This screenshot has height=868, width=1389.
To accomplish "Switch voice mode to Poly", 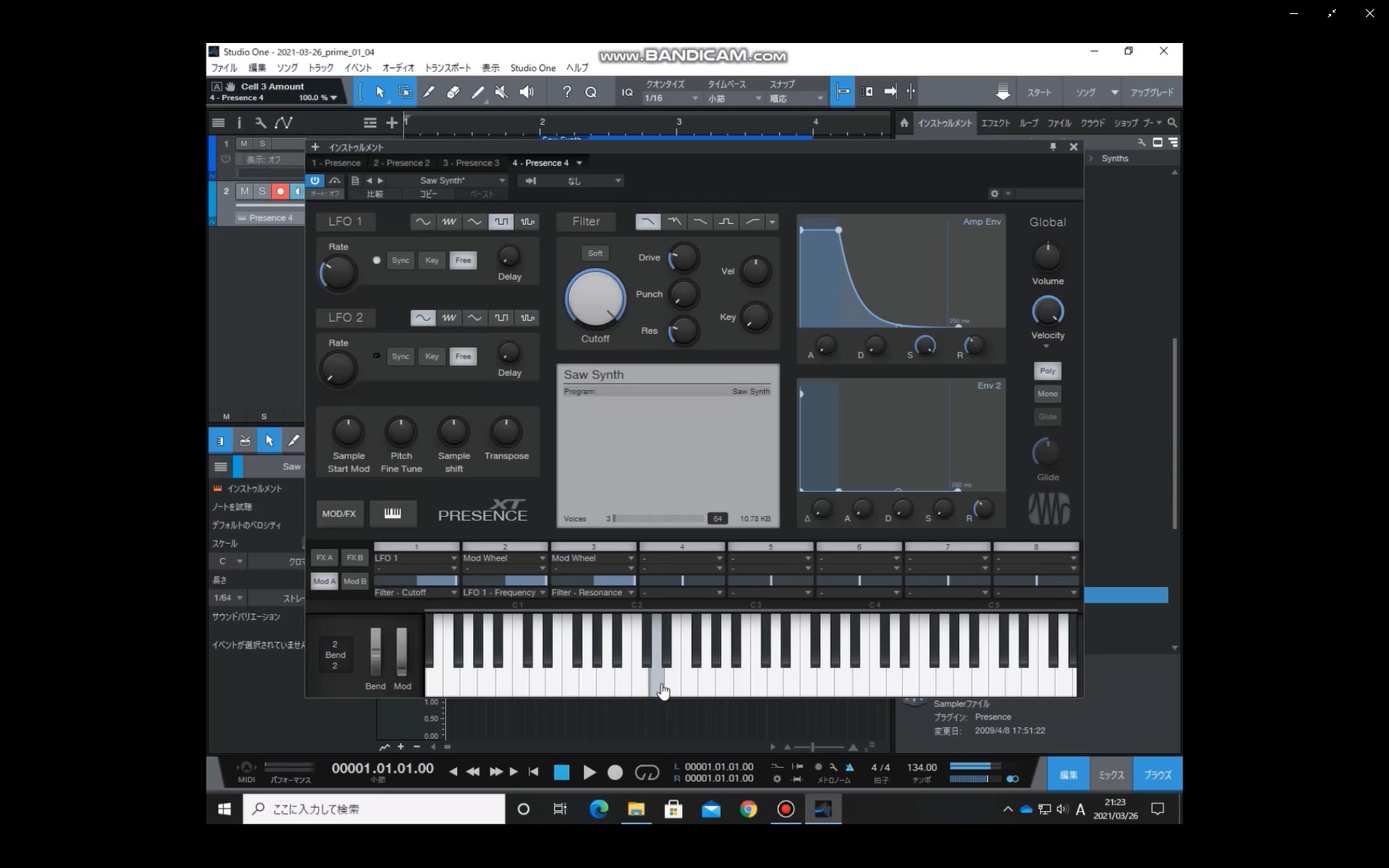I will pyautogui.click(x=1048, y=371).
